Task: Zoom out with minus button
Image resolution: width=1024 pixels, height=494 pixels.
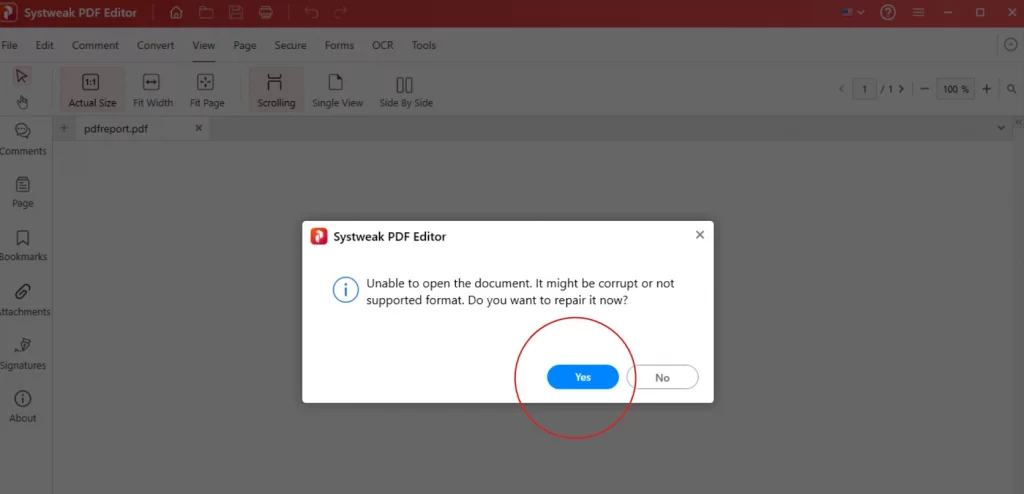Action: (x=924, y=89)
